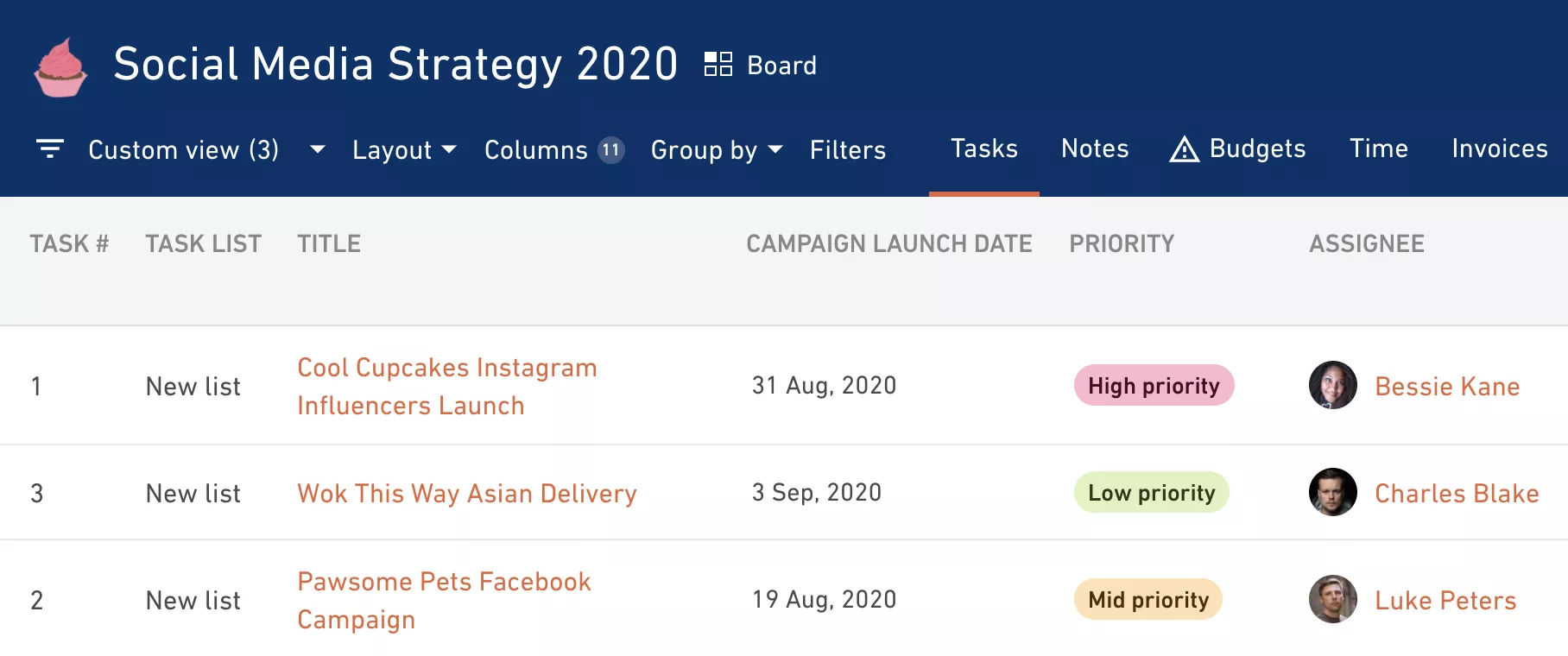Click New list in task 3 row
The height and width of the screenshot is (656, 1568).
coord(193,493)
